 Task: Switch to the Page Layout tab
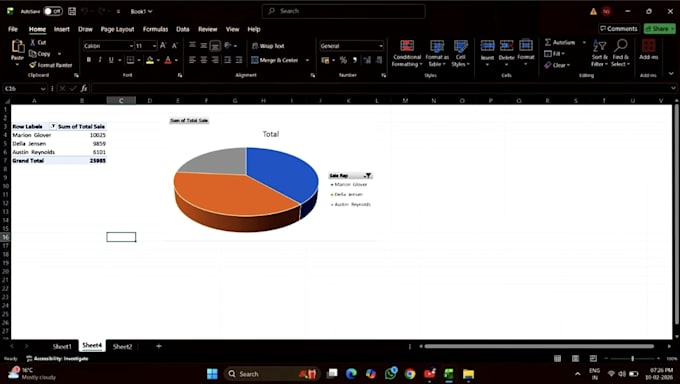click(x=117, y=29)
